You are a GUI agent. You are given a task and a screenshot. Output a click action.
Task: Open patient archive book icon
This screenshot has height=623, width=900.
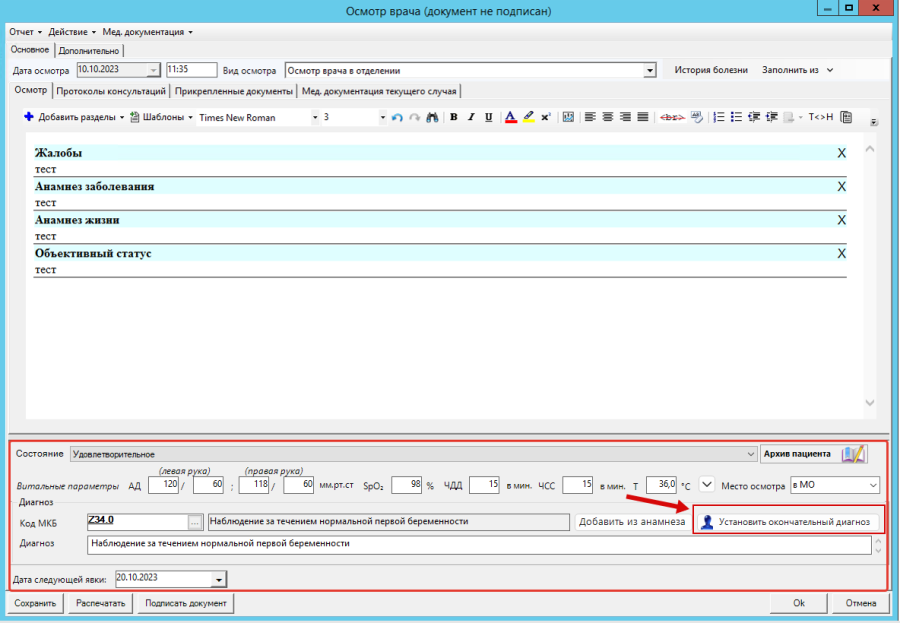coord(854,454)
